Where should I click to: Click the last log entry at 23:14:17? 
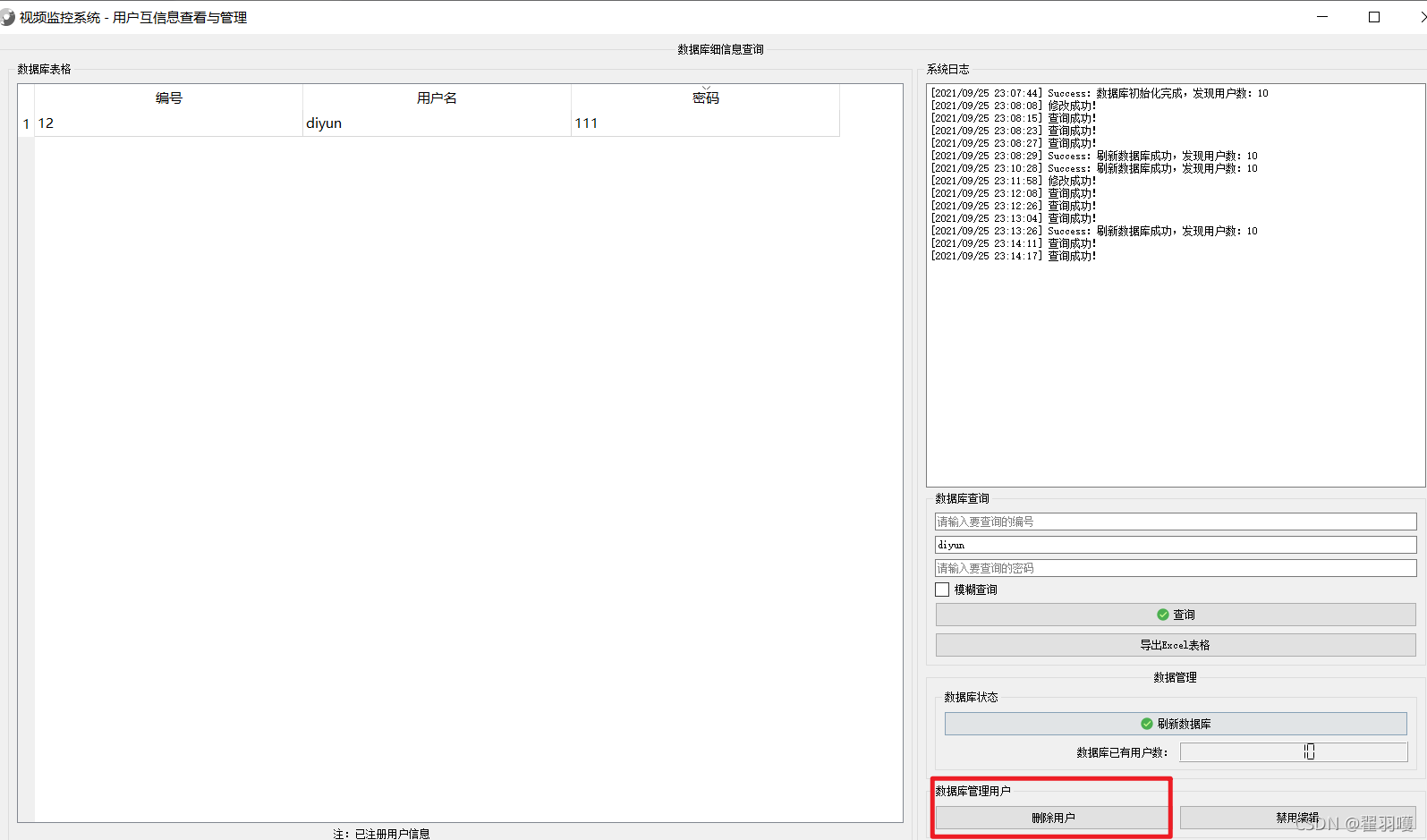(x=1014, y=256)
